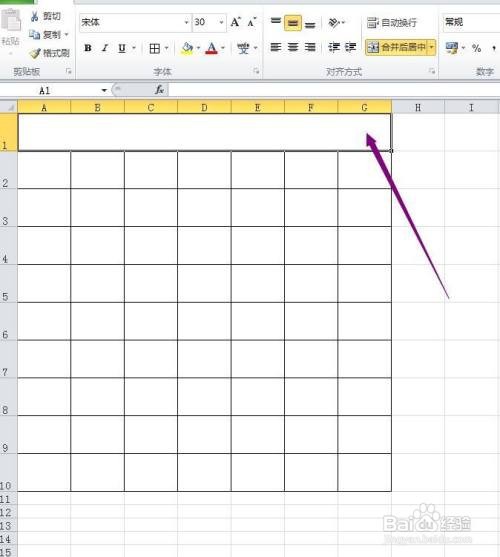Open the fill color dropdown arrow
500x557 pixels.
tap(198, 48)
